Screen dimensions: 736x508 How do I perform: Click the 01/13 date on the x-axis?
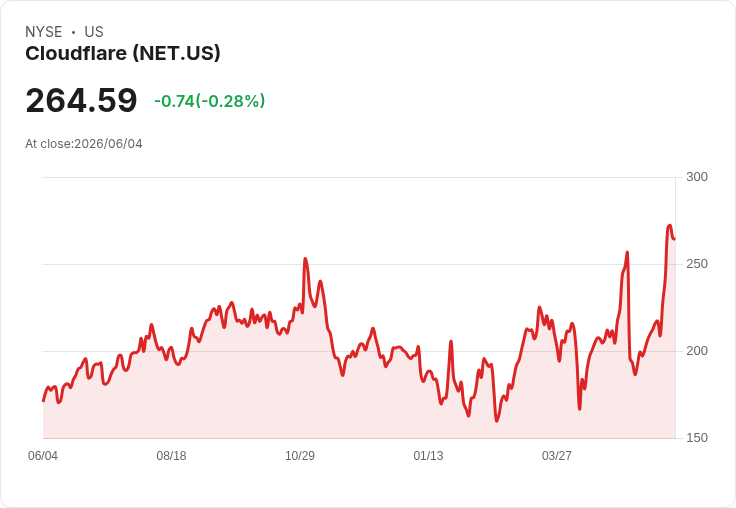[x=428, y=456]
